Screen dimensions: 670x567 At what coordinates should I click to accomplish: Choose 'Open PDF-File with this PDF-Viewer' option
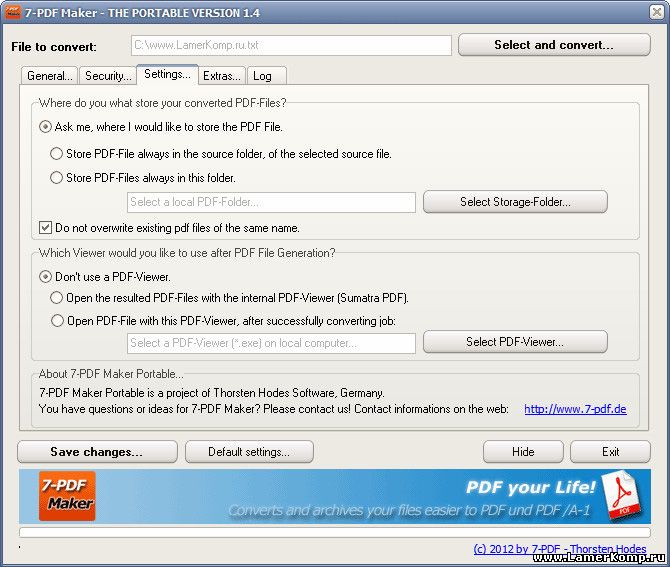57,321
